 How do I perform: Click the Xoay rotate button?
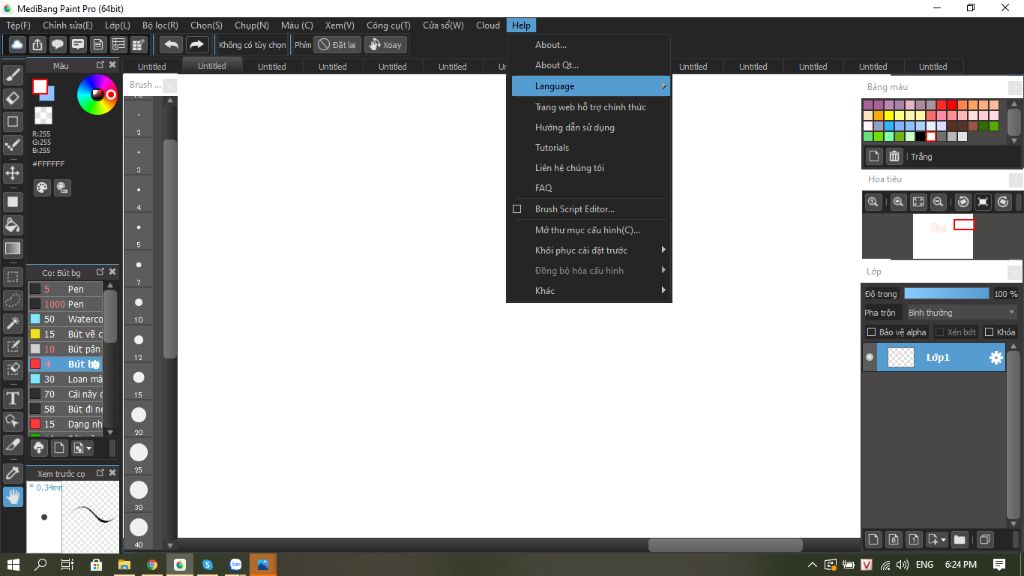click(385, 44)
